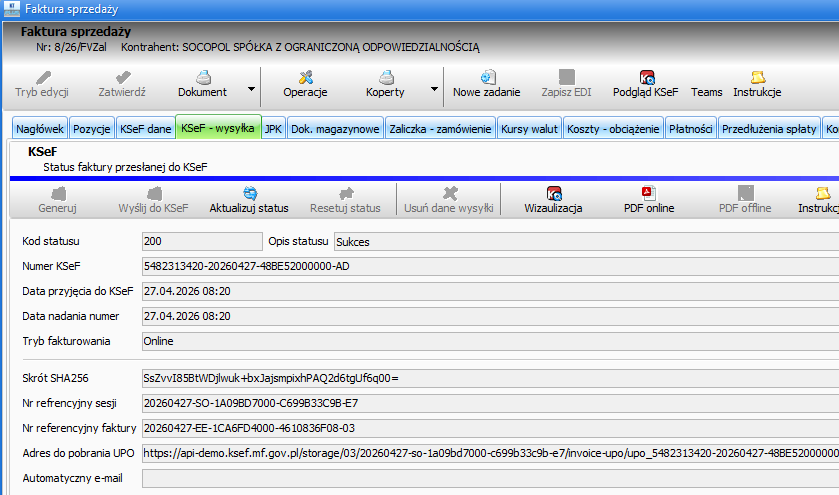Click the Wyślij do KSeF icon
Screen dimensions: 839x495
155,193
